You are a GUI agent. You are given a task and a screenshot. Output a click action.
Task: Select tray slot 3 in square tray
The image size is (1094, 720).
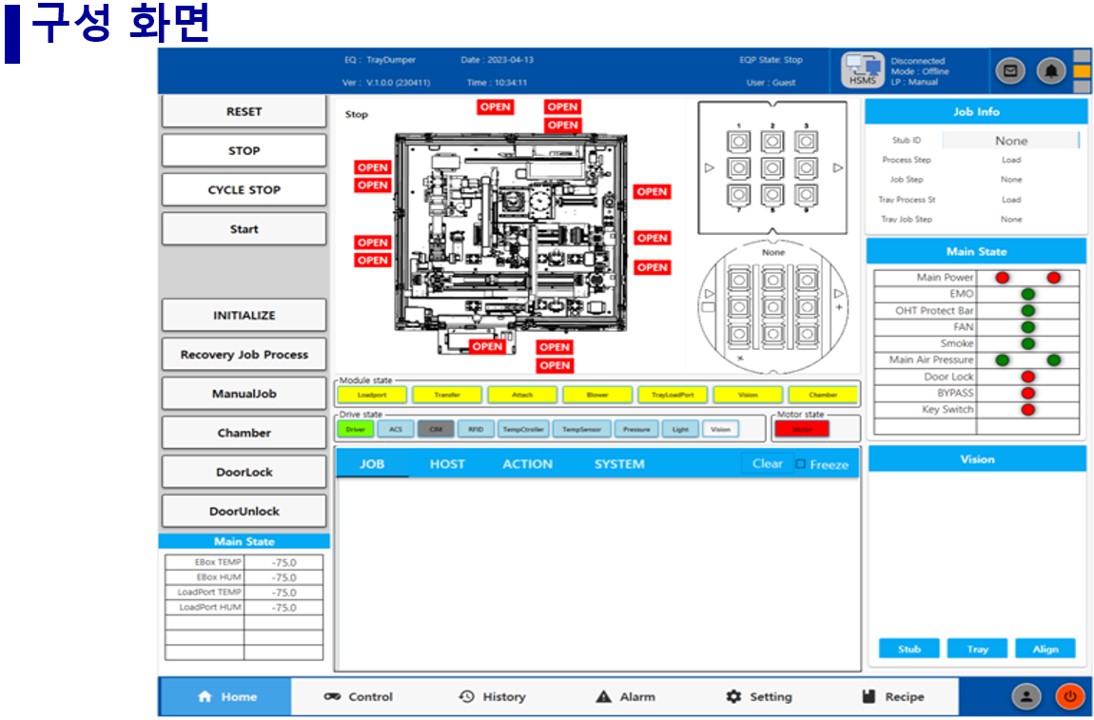[806, 142]
